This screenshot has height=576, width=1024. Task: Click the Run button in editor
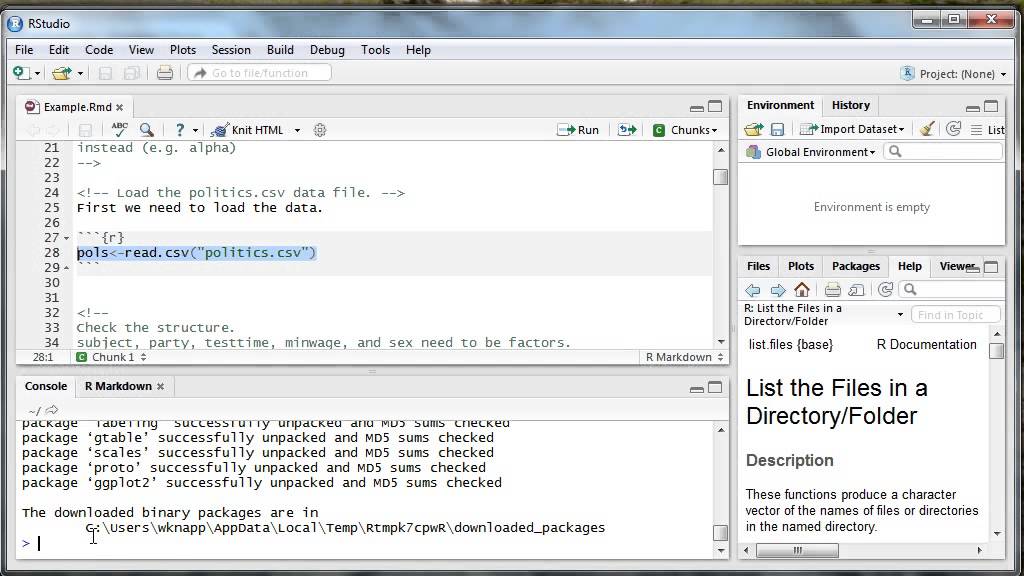click(578, 130)
